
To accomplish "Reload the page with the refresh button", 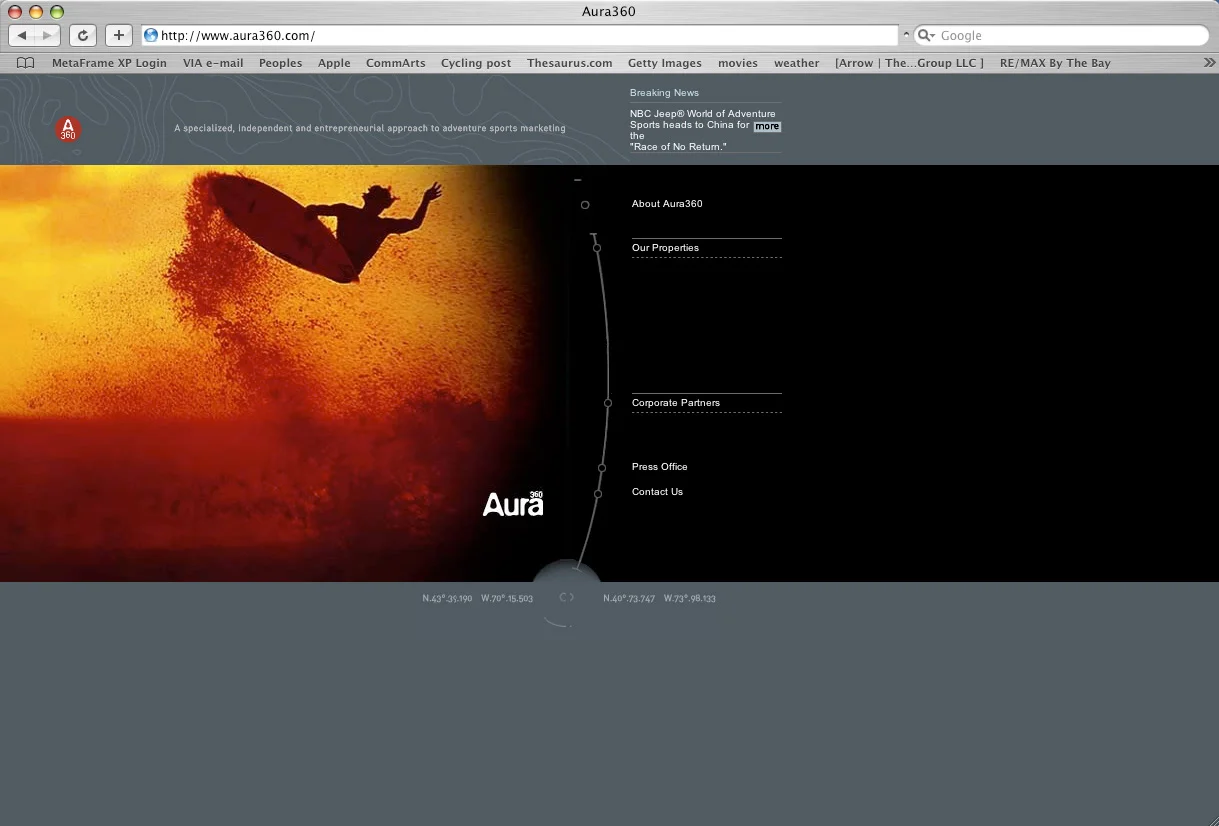I will tap(83, 35).
